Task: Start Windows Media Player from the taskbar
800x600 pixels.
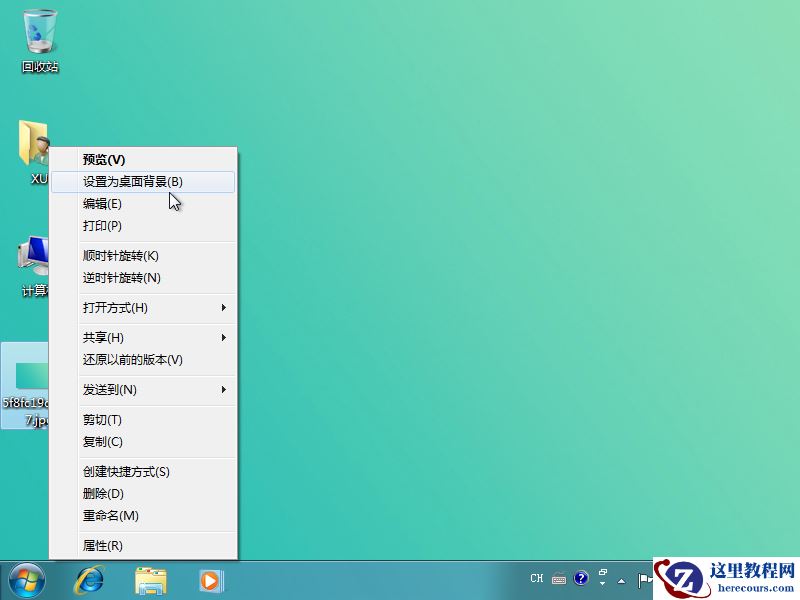Action: 209,580
